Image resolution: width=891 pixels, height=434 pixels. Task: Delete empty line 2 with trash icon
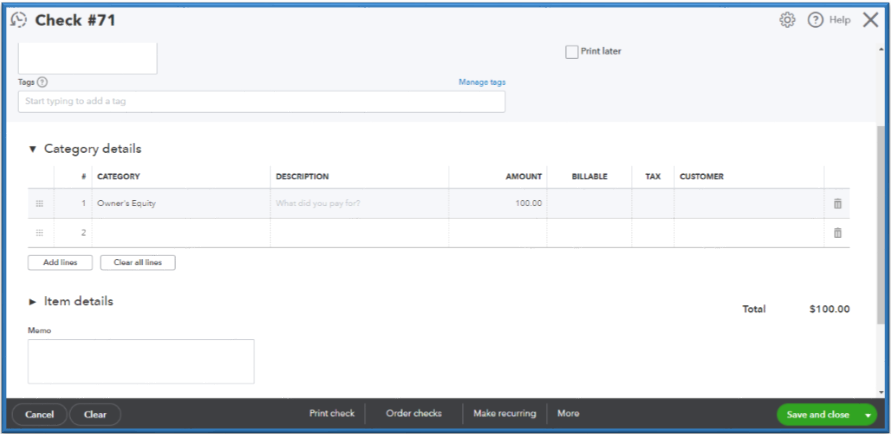838,233
